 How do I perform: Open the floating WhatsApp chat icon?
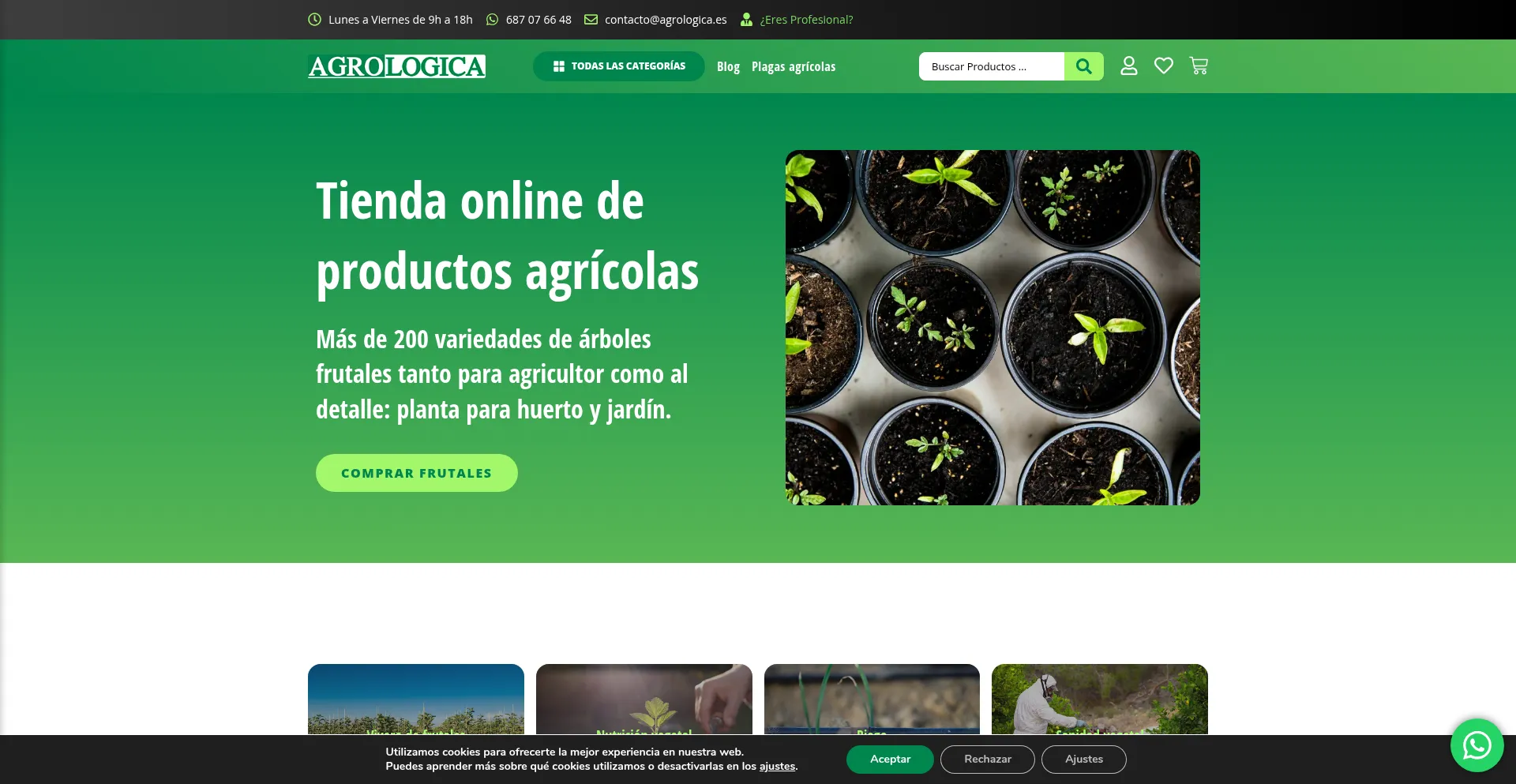click(x=1476, y=745)
